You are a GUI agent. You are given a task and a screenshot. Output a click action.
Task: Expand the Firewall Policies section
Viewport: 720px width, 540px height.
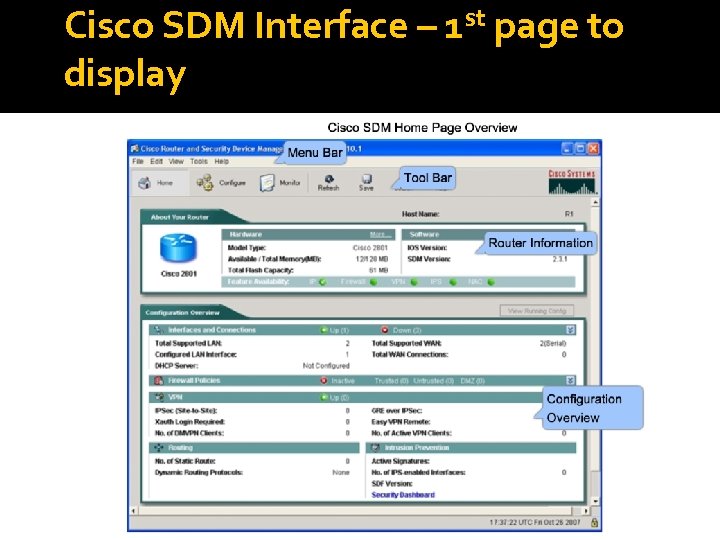[x=570, y=380]
